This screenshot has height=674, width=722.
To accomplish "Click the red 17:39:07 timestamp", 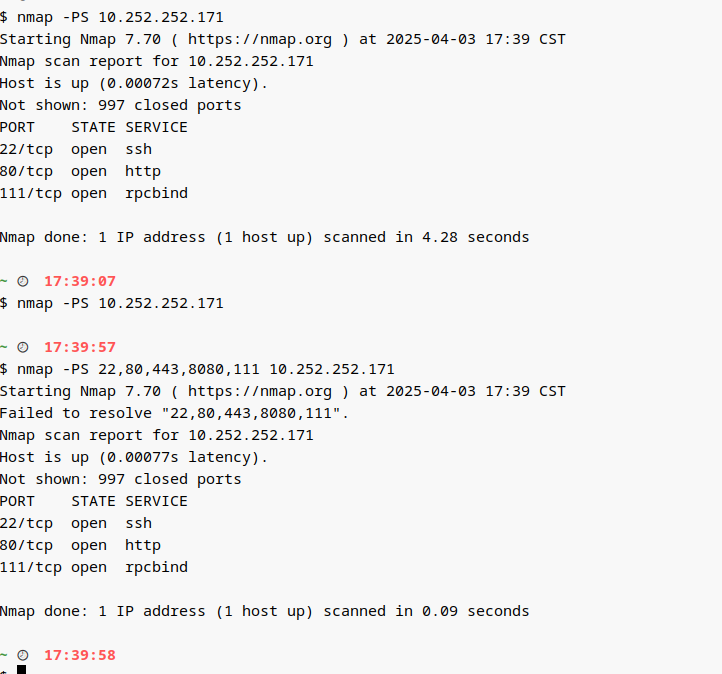I will coord(80,282).
